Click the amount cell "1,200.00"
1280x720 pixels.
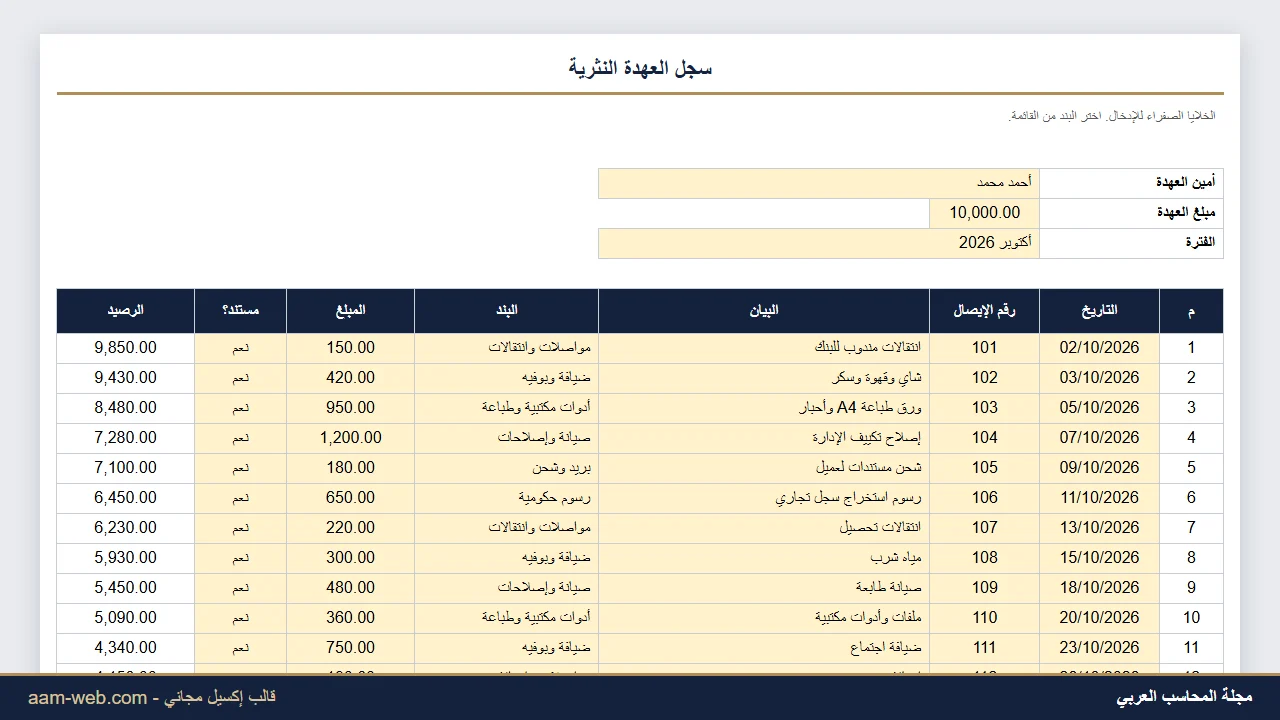351,438
